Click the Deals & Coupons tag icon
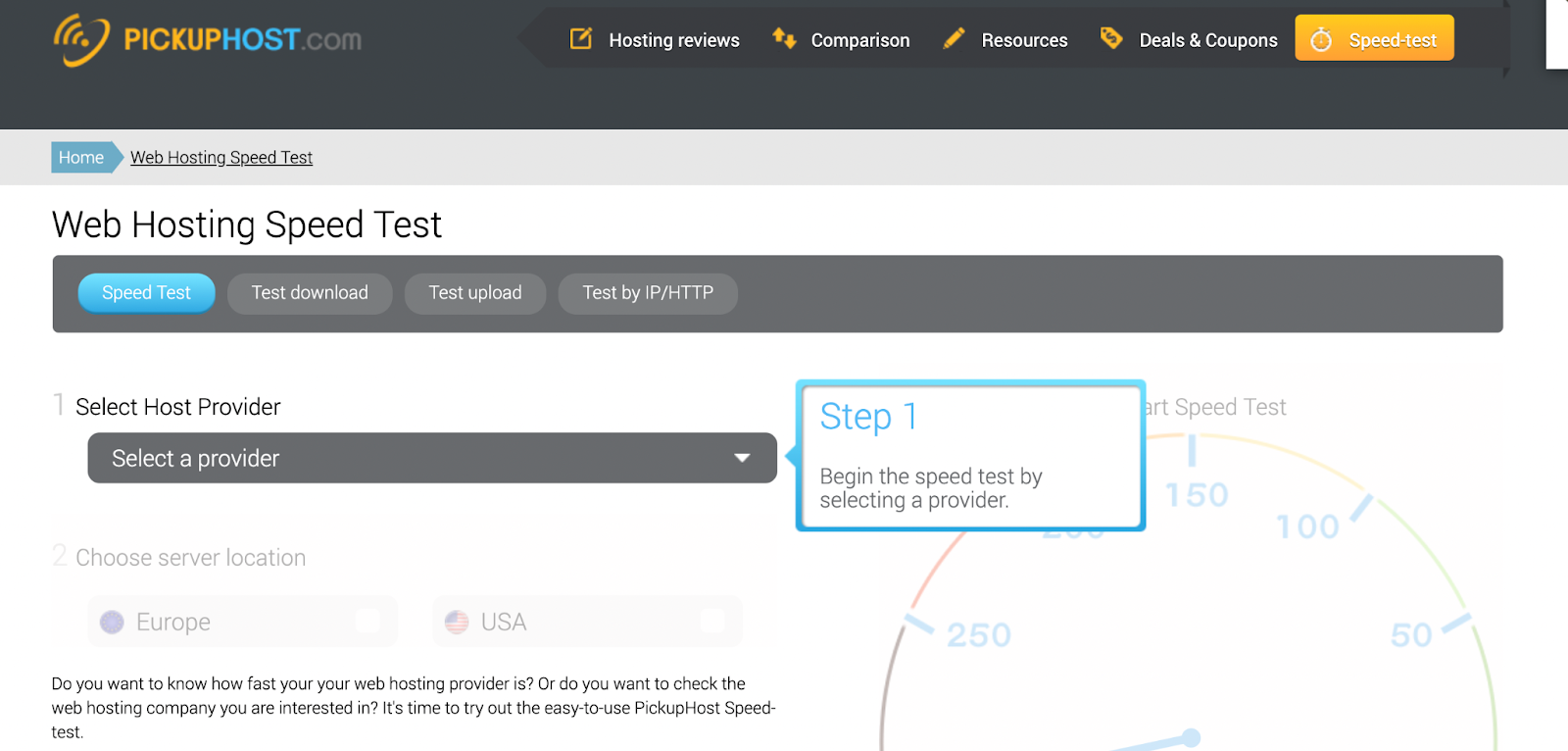The width and height of the screenshot is (1568, 751). [1111, 38]
